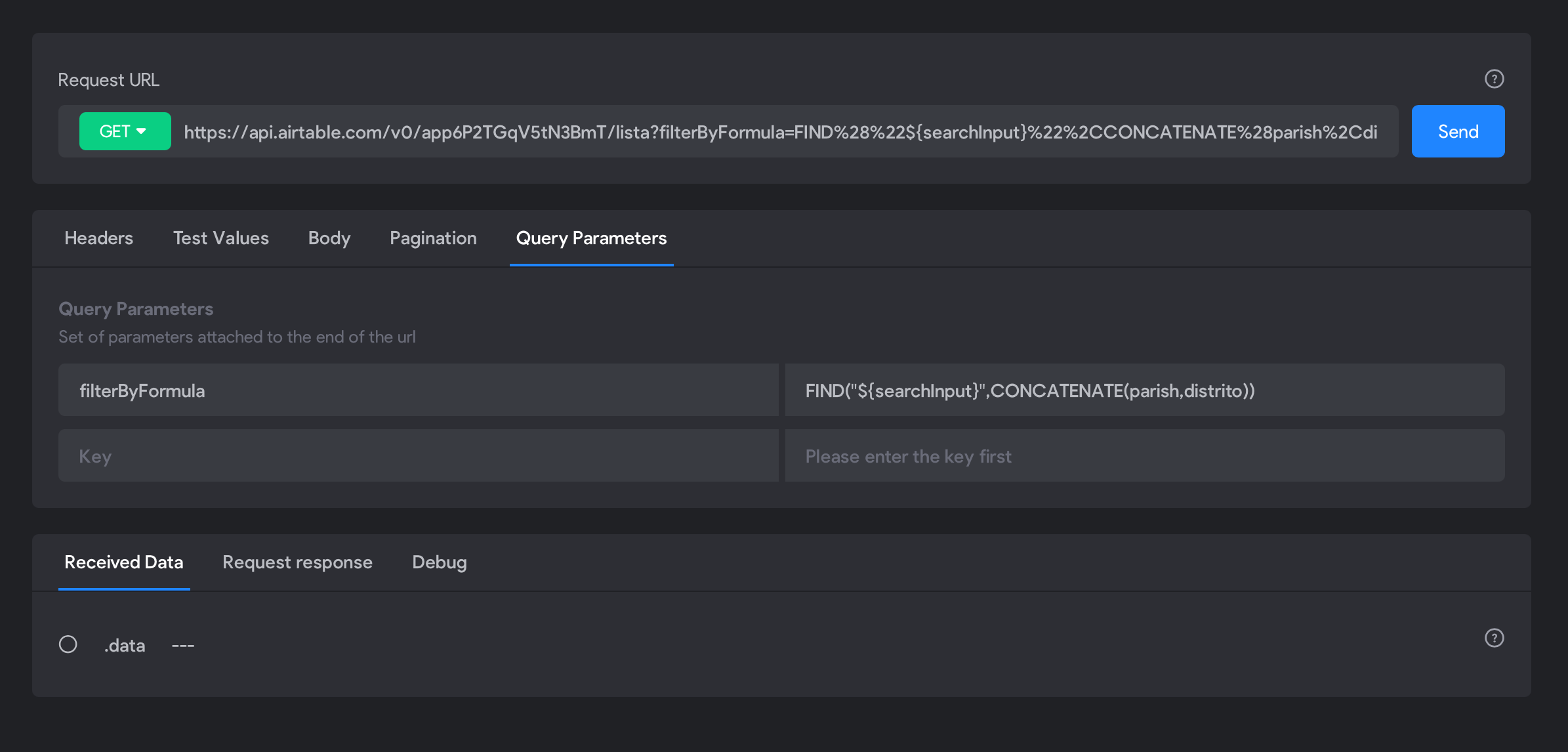Edit the filterByFormula key field

pyautogui.click(x=419, y=390)
